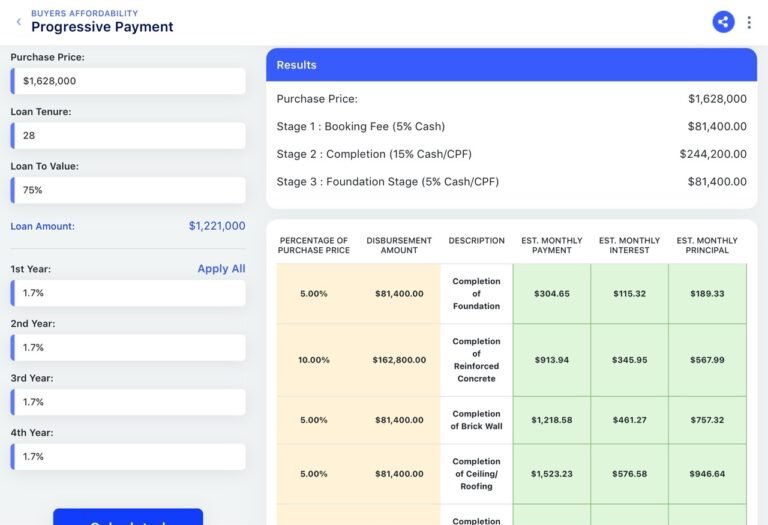Click the $946.64 monthly principal cell
Screen dimensions: 768x525
coord(707,474)
